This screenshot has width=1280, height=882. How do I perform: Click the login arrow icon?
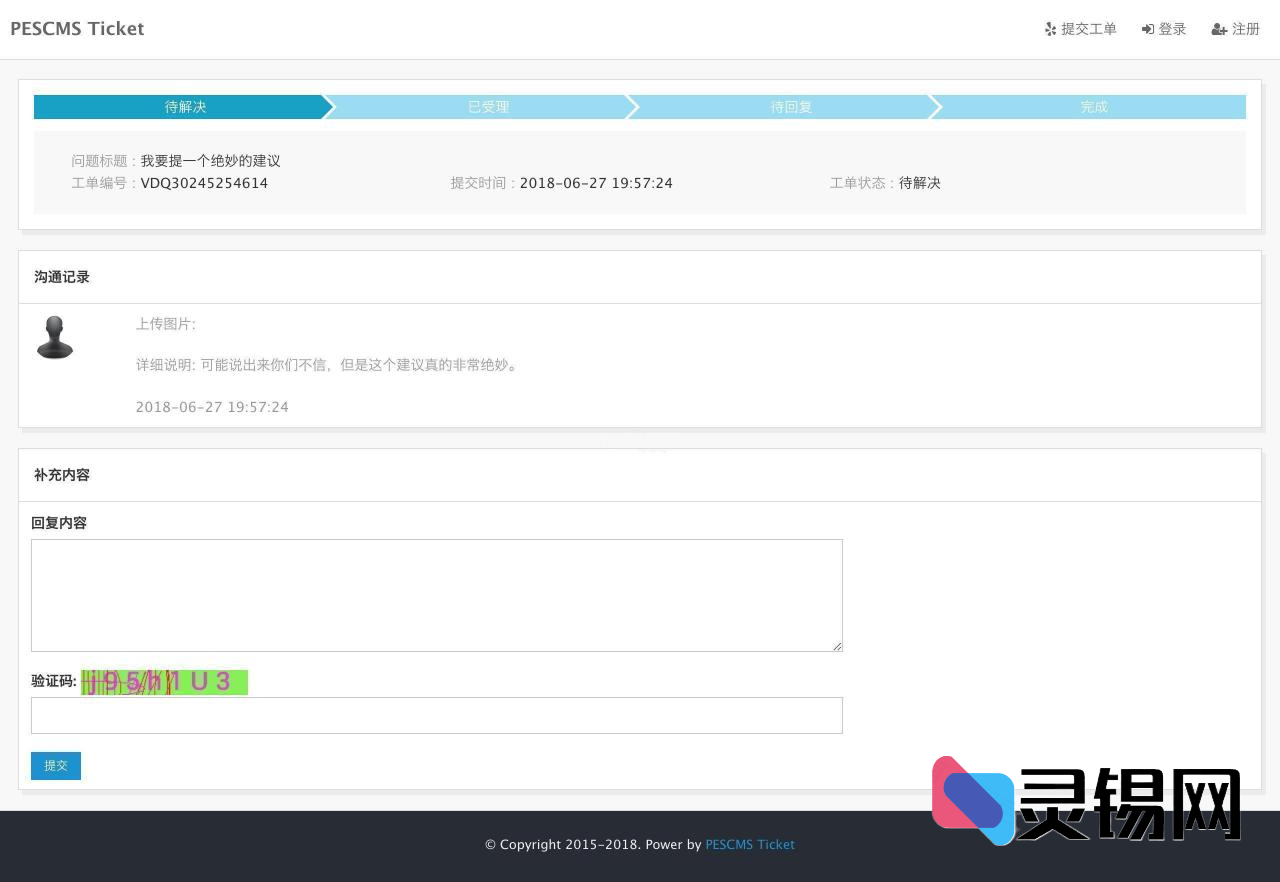pos(1148,30)
